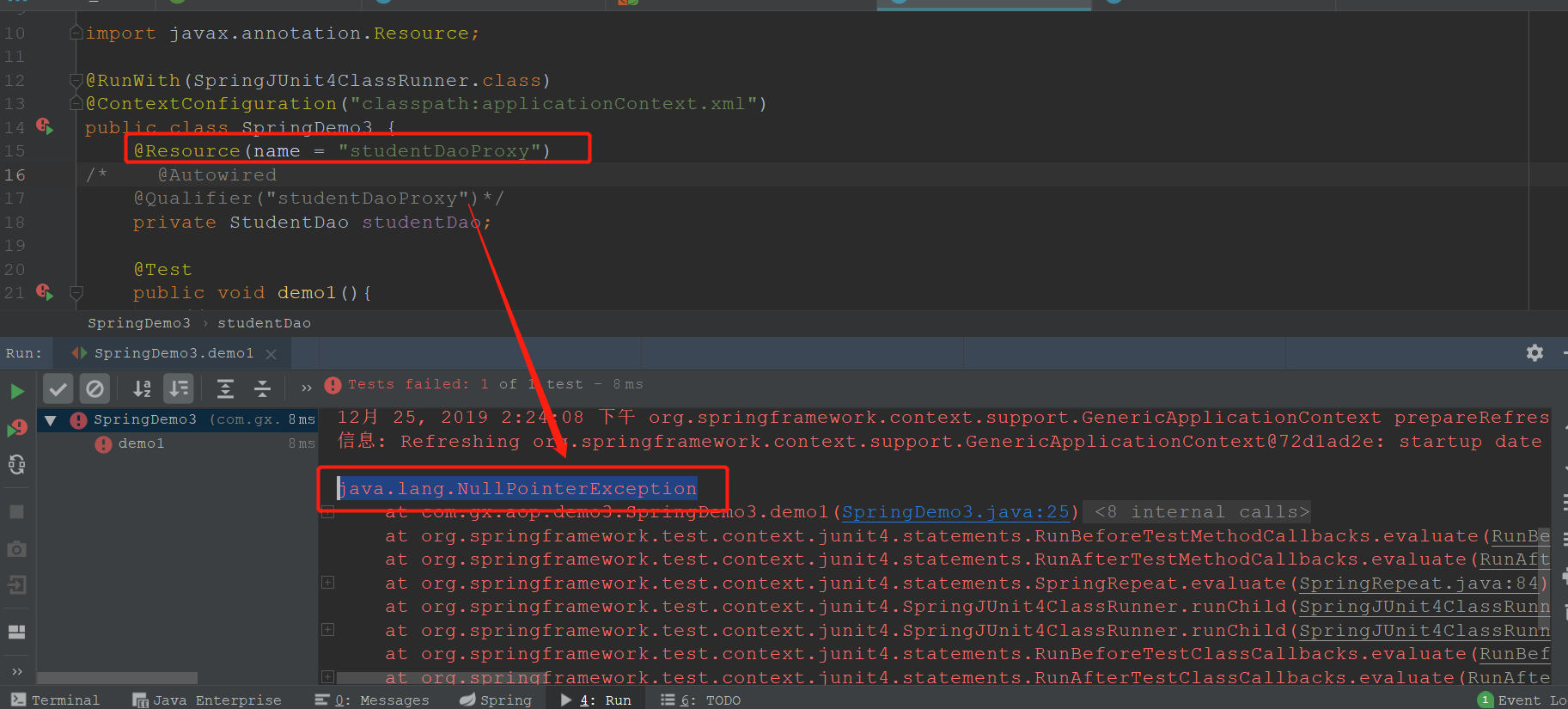The width and height of the screenshot is (1568, 709).
Task: Collapse the SpringDemo3 test tree node
Action: point(50,420)
